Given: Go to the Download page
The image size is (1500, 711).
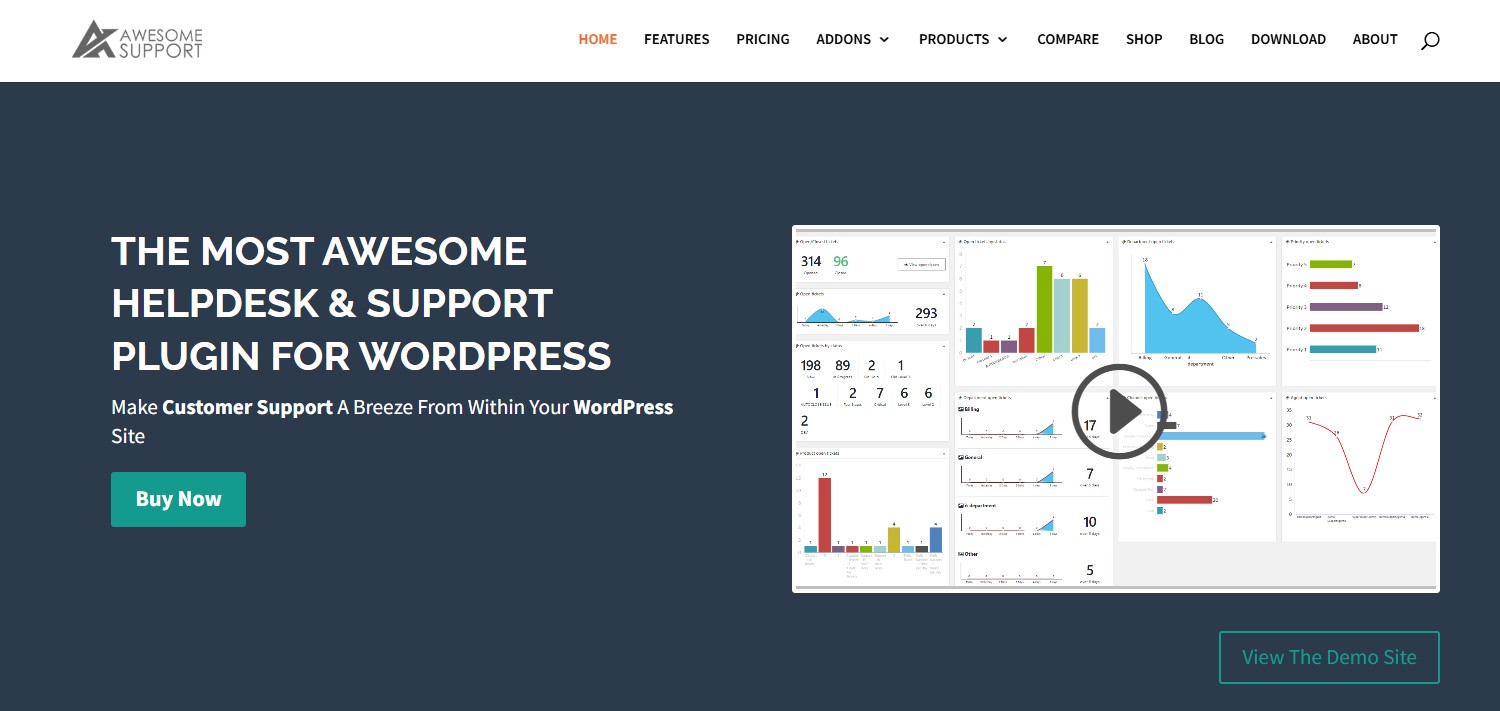Looking at the screenshot, I should 1288,39.
